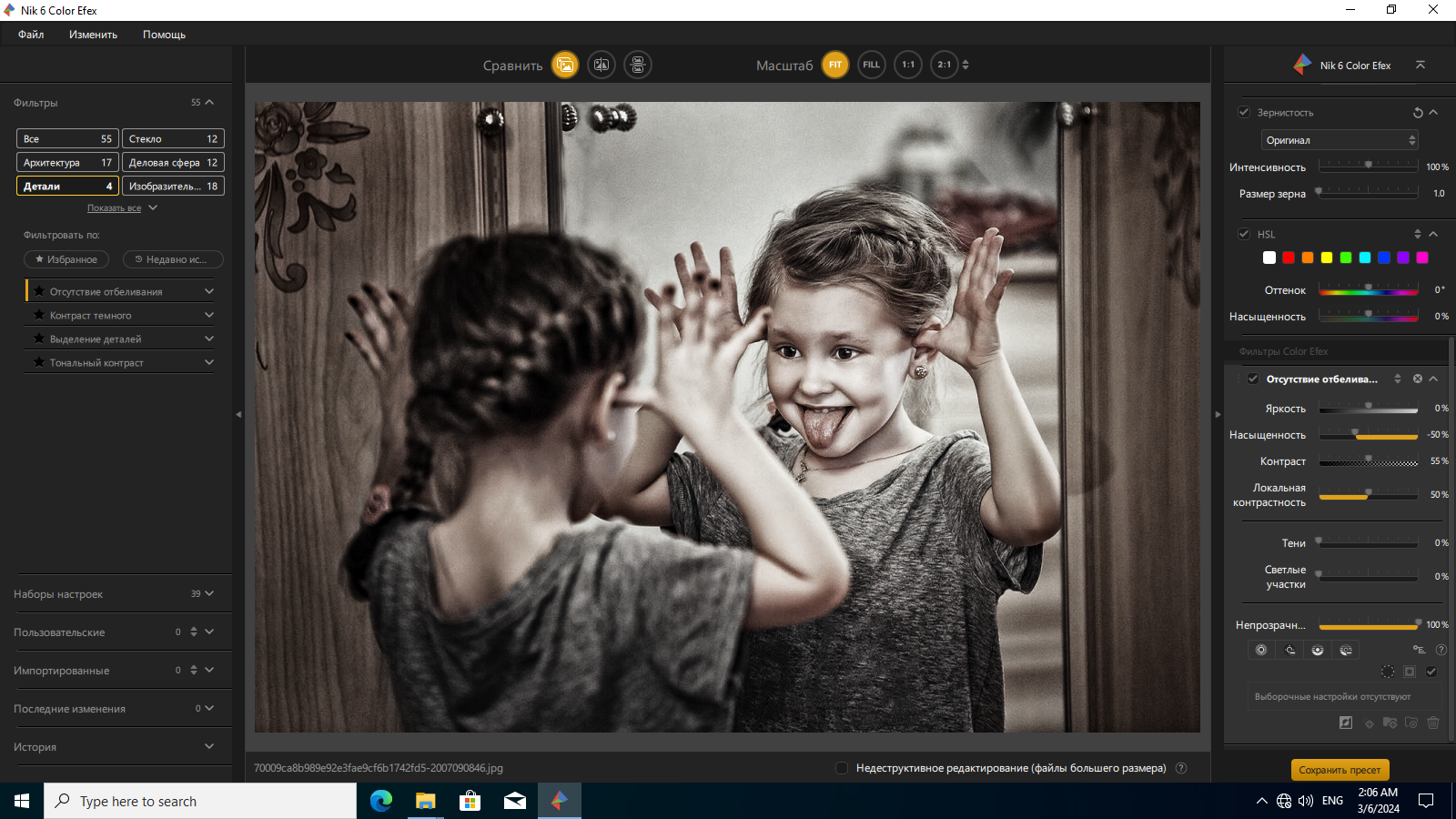Set zoom to FILL
This screenshot has height=819, width=1456.
pyautogui.click(x=872, y=65)
